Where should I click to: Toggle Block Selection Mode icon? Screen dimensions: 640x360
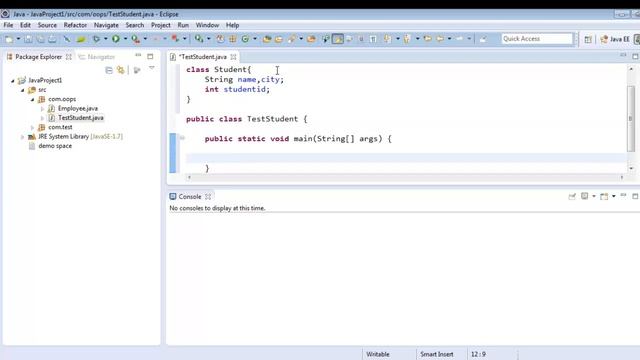coord(361,39)
